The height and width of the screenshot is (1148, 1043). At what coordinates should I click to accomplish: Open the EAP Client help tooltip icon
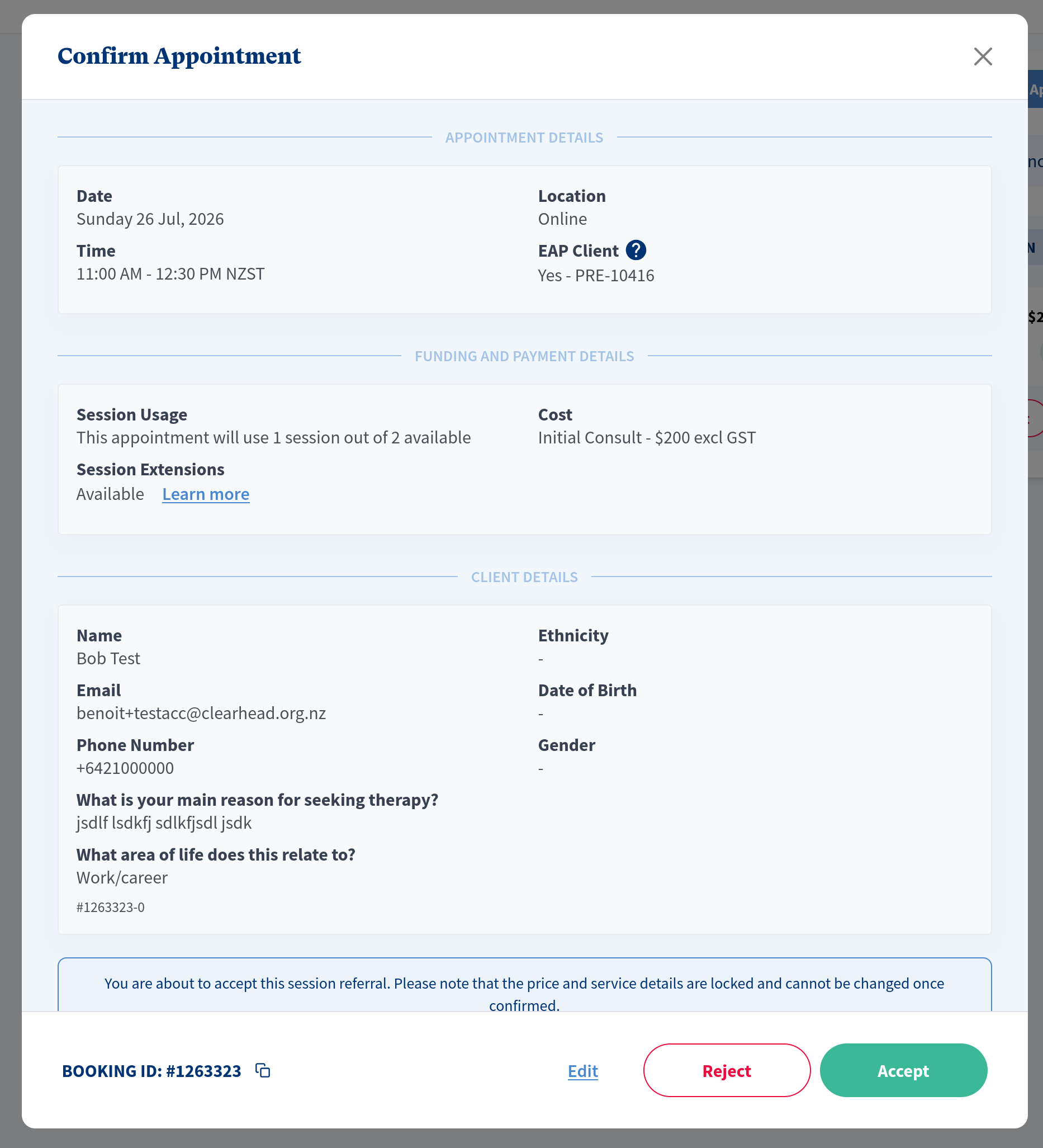pyautogui.click(x=636, y=250)
